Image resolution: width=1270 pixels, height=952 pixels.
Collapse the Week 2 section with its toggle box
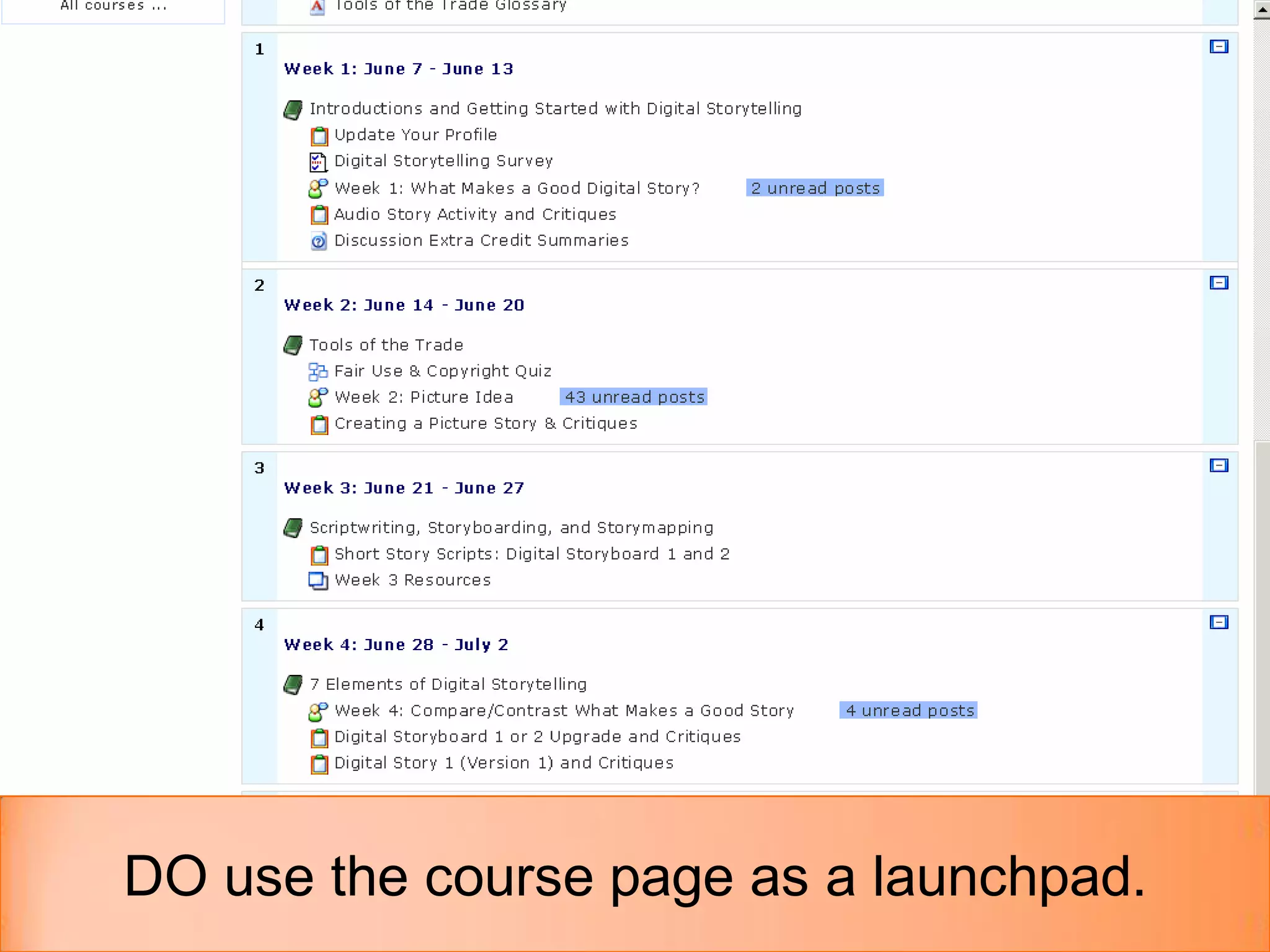coord(1219,283)
